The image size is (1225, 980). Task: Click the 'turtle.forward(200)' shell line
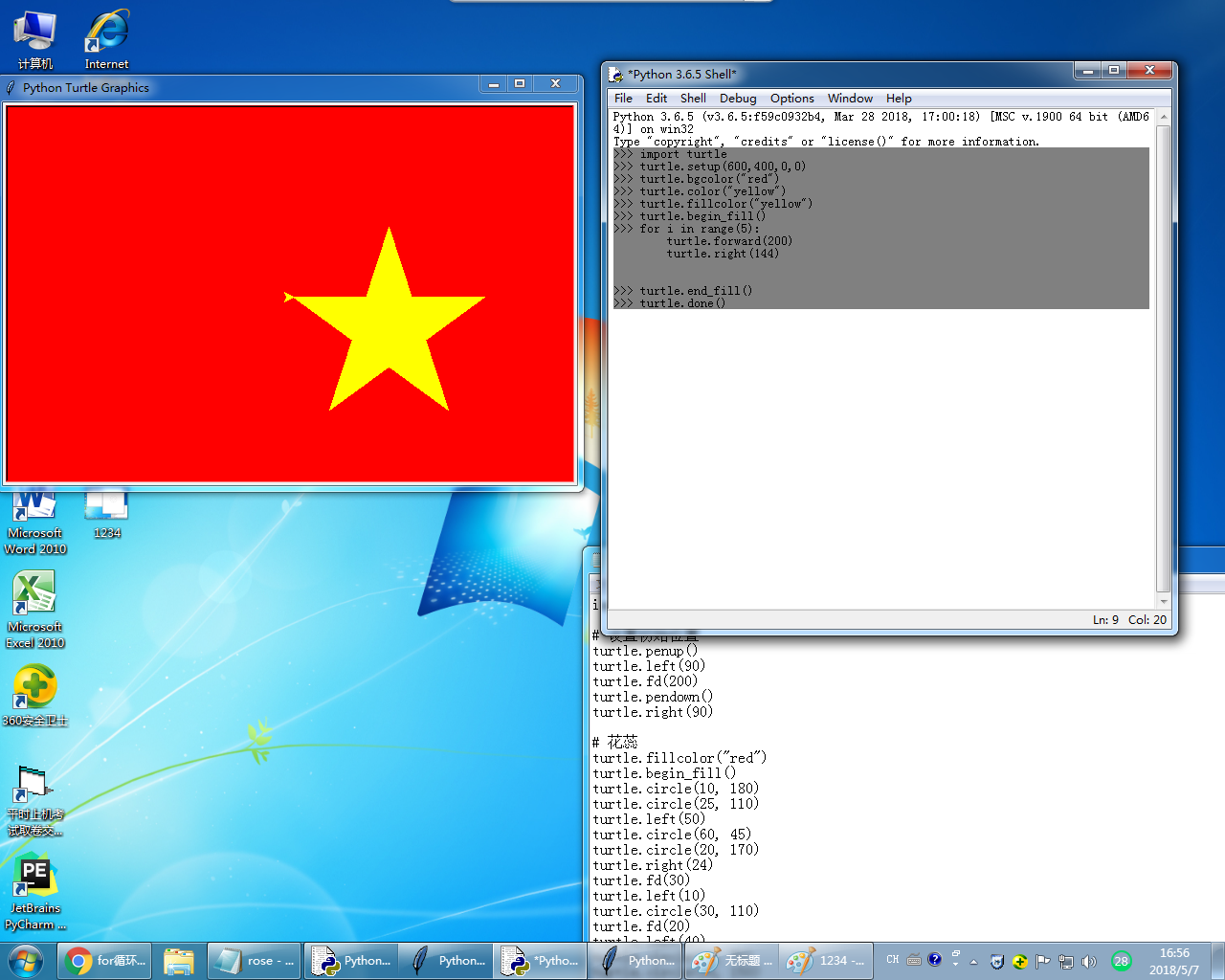[x=729, y=241]
